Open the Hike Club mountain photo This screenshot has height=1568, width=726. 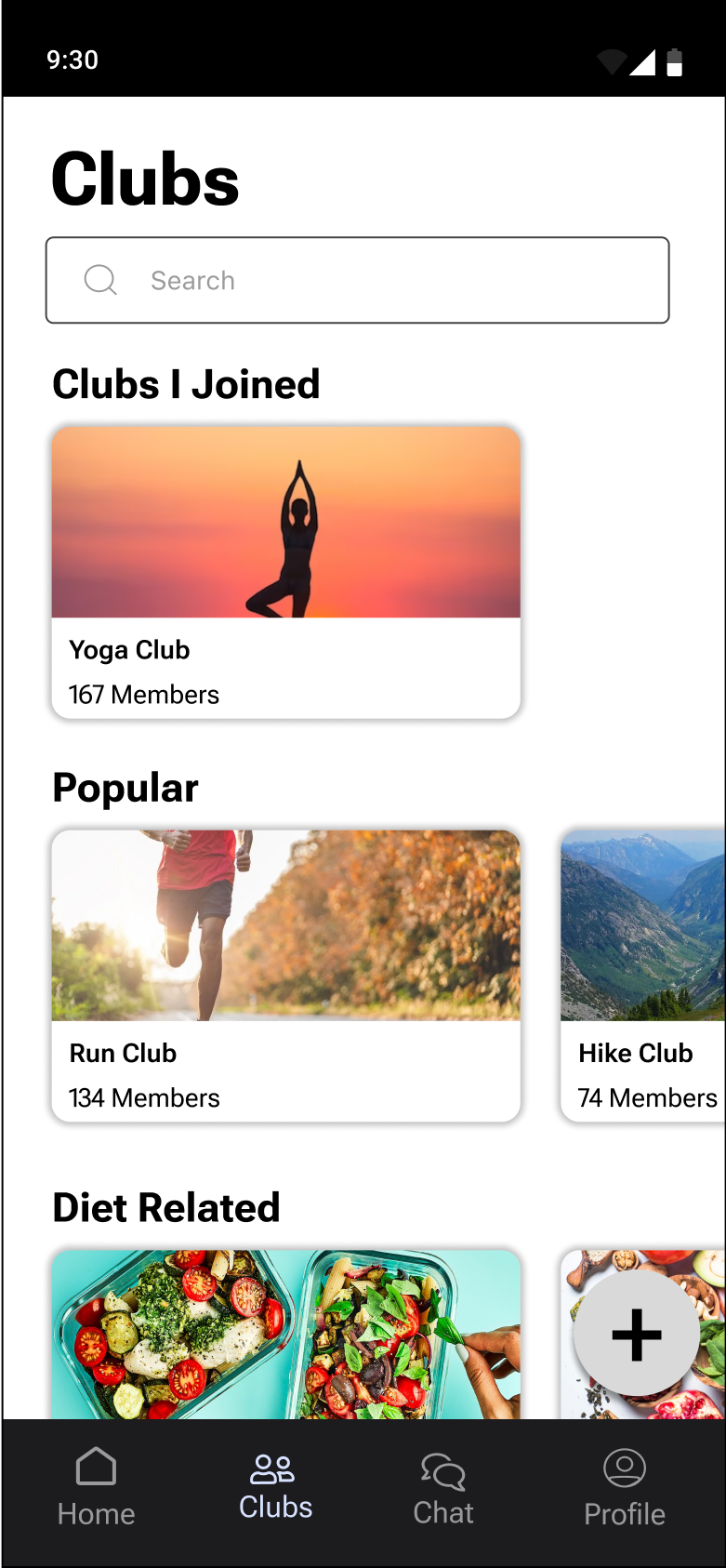pos(643,925)
